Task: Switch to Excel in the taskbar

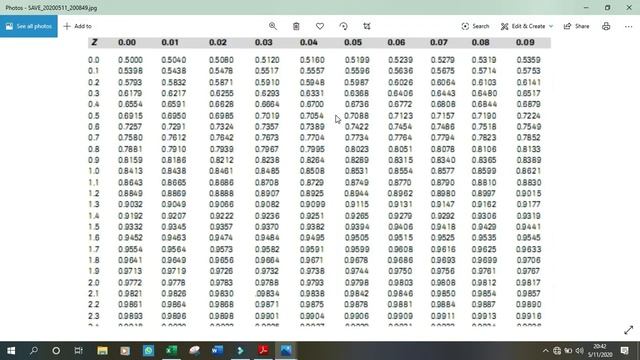Action: click(x=171, y=351)
